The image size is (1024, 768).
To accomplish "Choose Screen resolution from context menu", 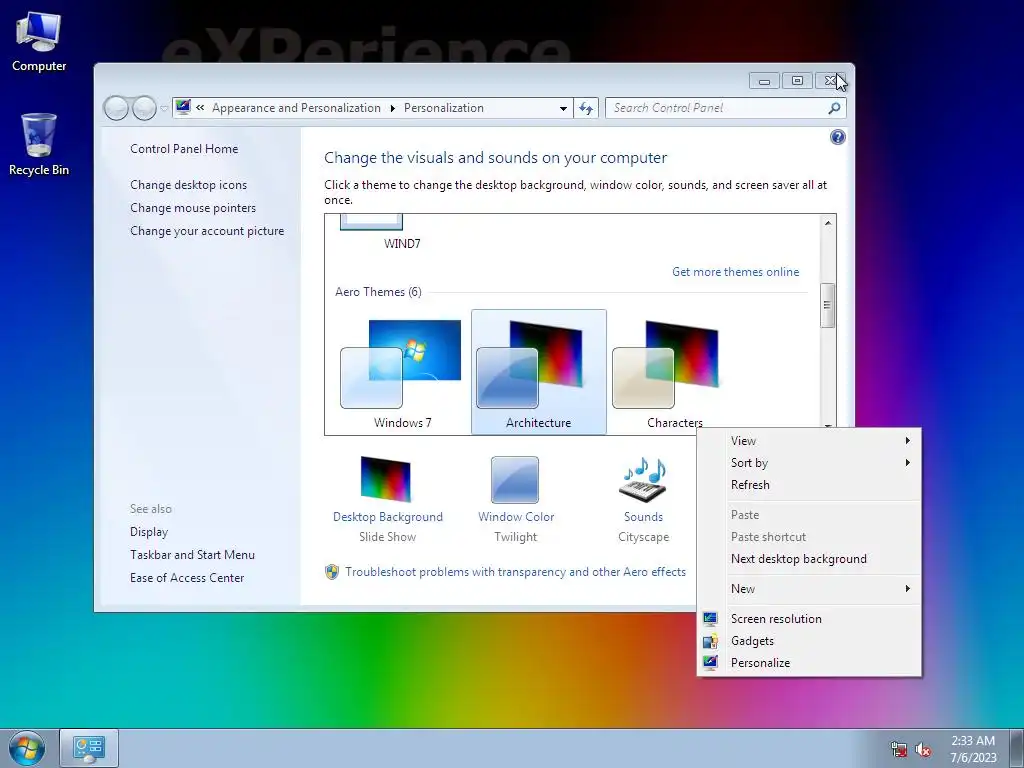I will point(810,618).
